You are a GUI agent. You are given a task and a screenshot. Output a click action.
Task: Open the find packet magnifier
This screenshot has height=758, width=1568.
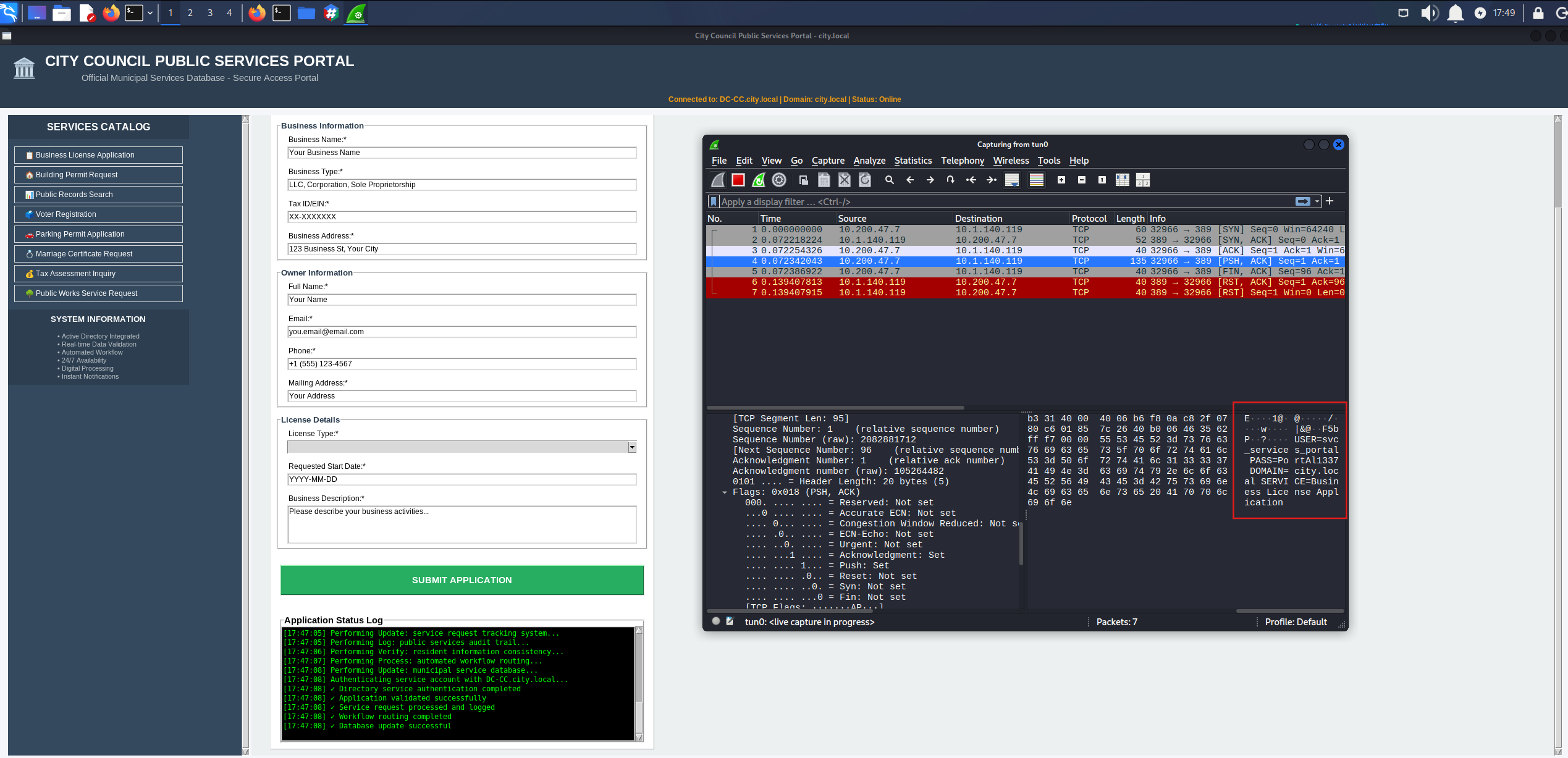pyautogui.click(x=889, y=180)
